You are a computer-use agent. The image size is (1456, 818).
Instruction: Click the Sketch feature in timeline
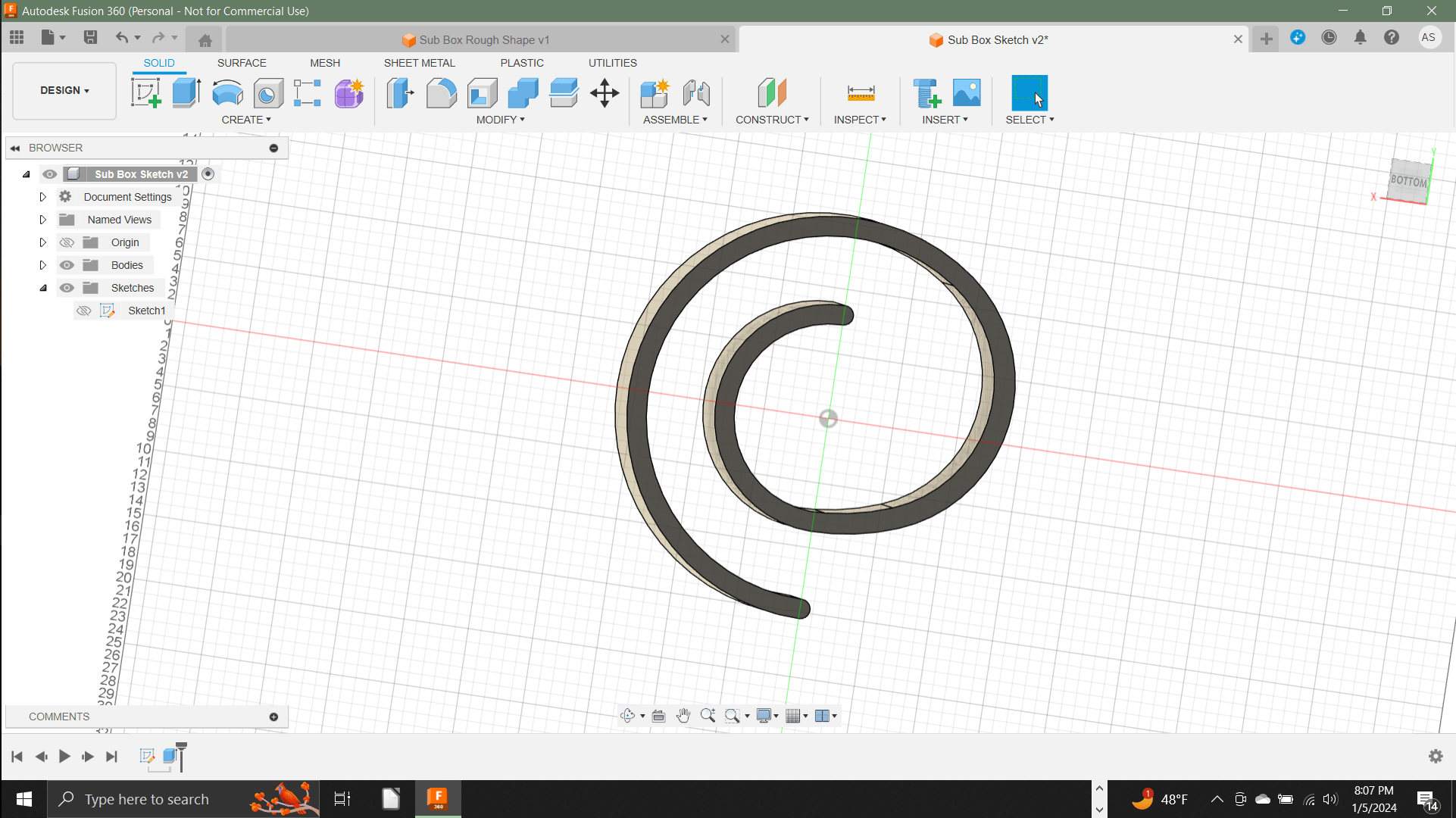pyautogui.click(x=147, y=756)
